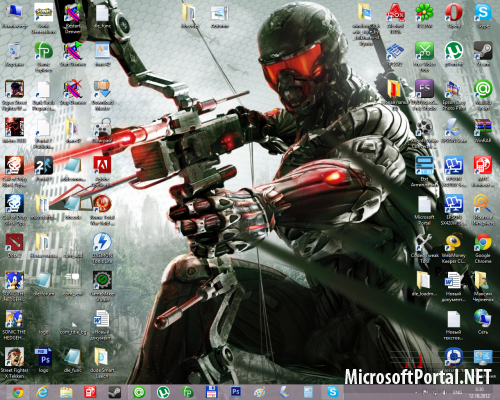The height and width of the screenshot is (400, 500).
Task: Open the Opera browser desktop shortcut
Action: [x=454, y=15]
